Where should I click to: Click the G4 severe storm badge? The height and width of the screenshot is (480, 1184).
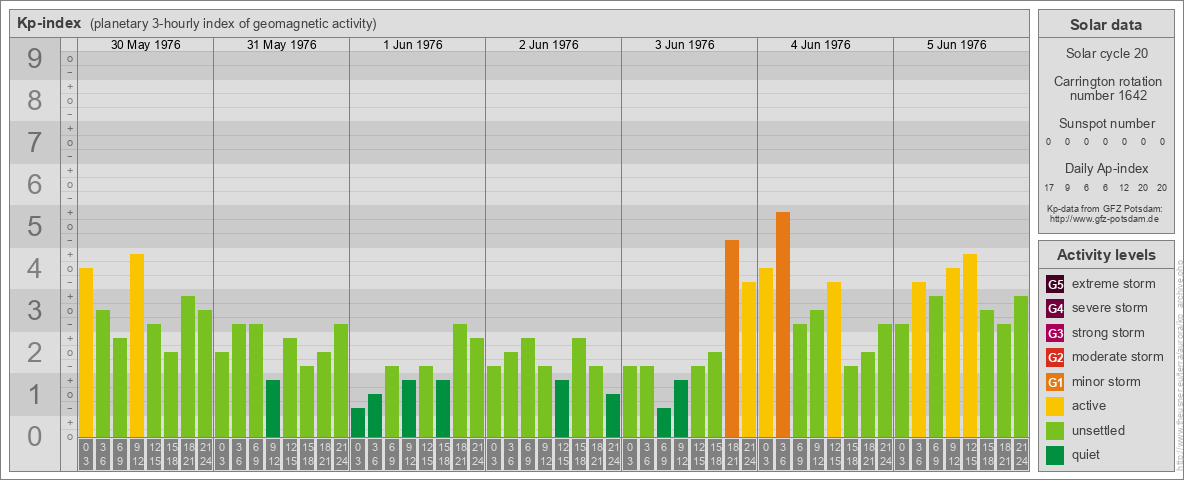pyautogui.click(x=1055, y=309)
